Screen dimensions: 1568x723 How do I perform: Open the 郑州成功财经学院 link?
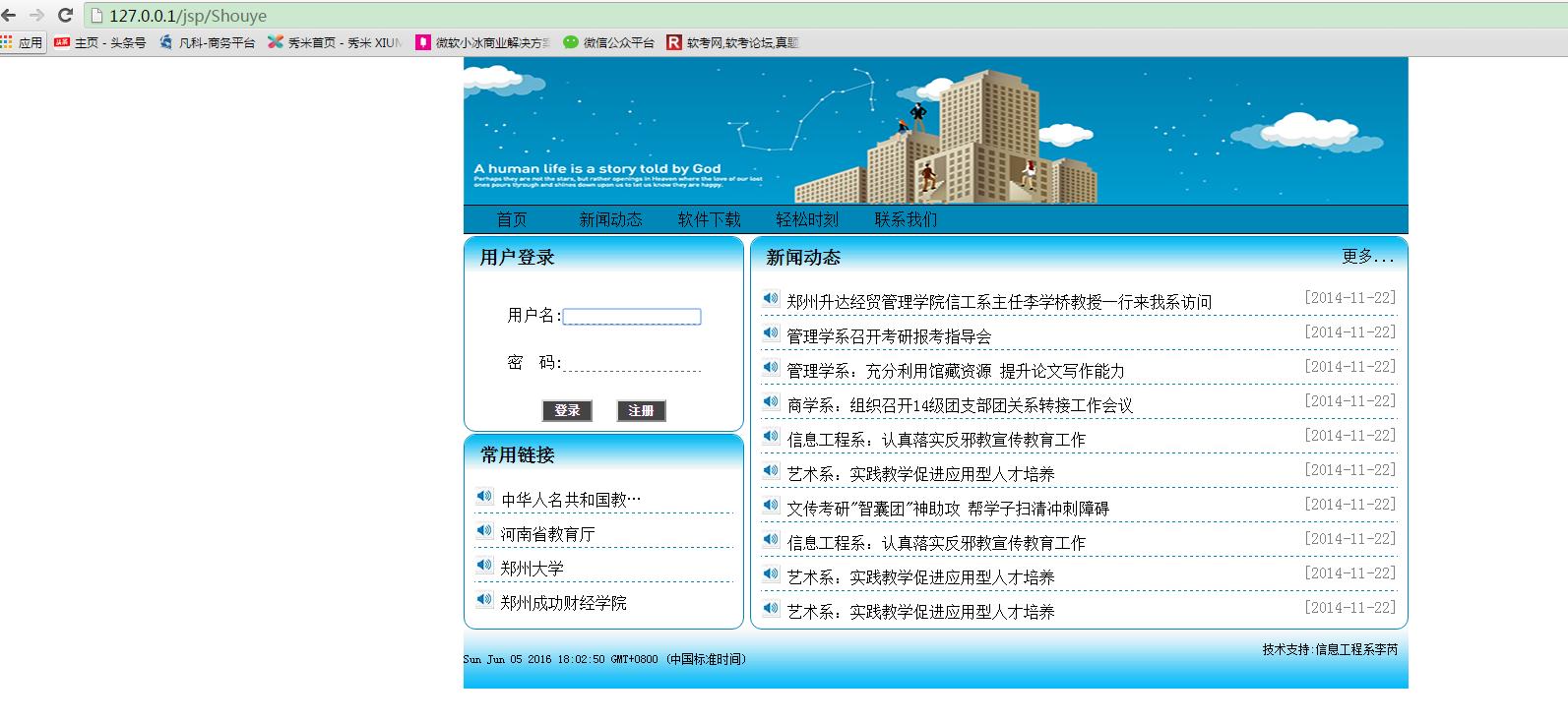pos(563,603)
